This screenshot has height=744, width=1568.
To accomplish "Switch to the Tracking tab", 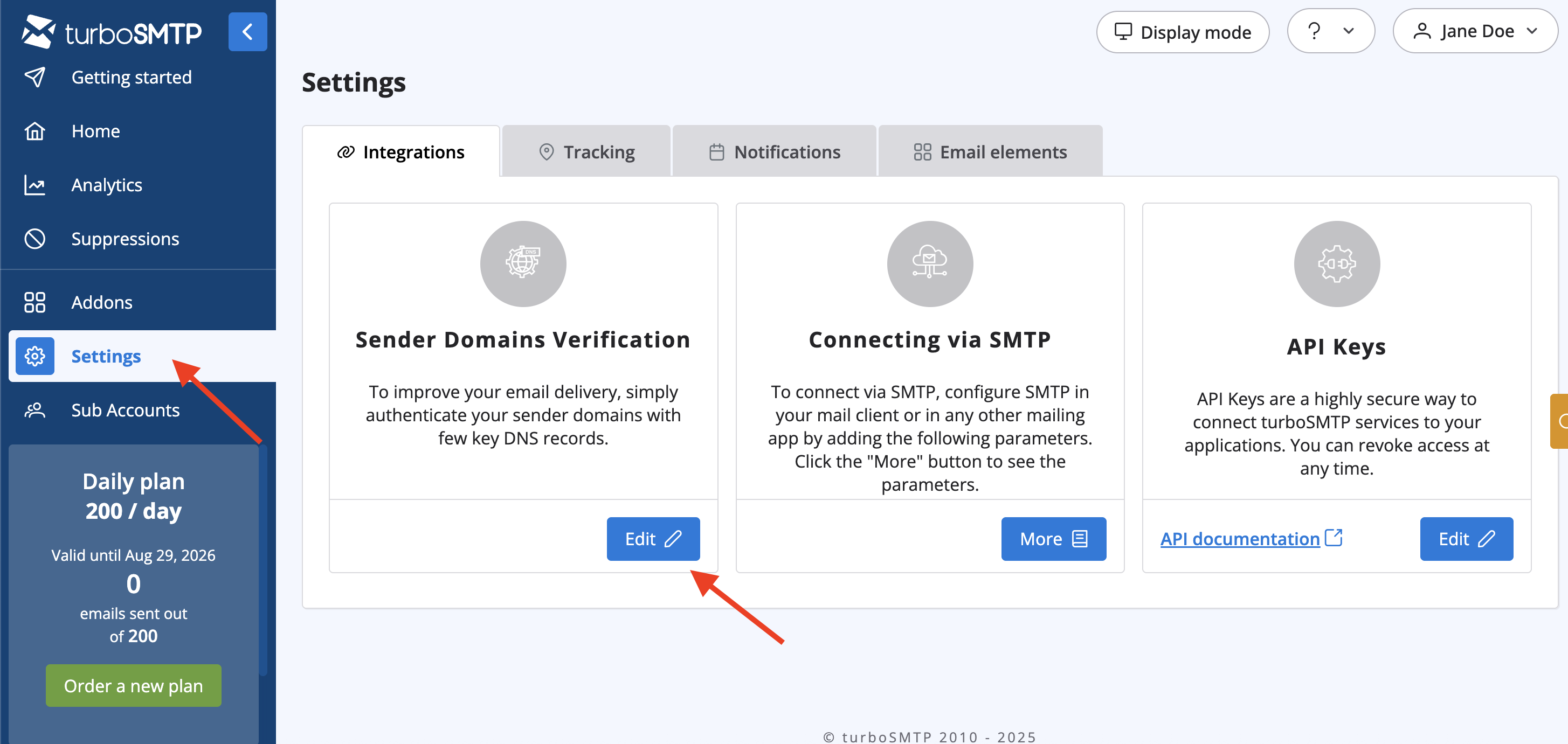I will (x=586, y=151).
